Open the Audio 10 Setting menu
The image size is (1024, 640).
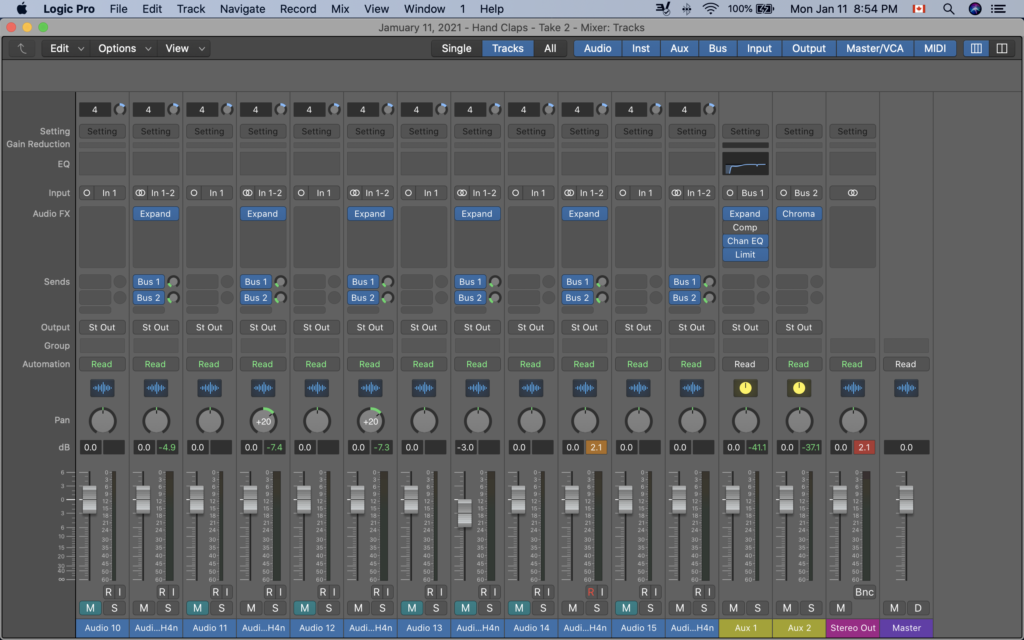102,131
